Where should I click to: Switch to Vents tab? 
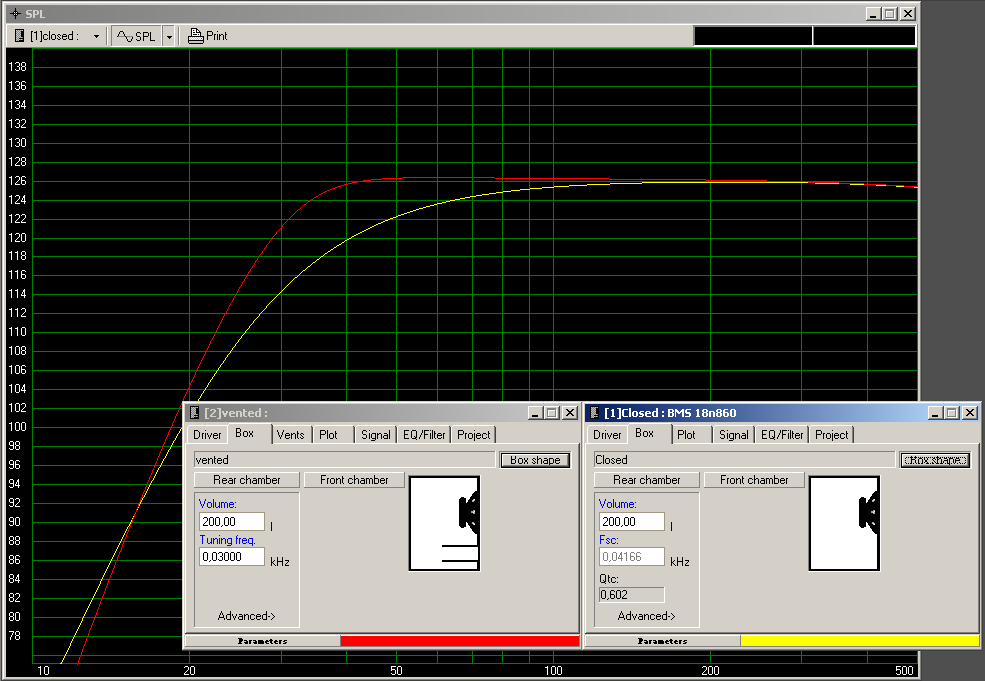[290, 435]
